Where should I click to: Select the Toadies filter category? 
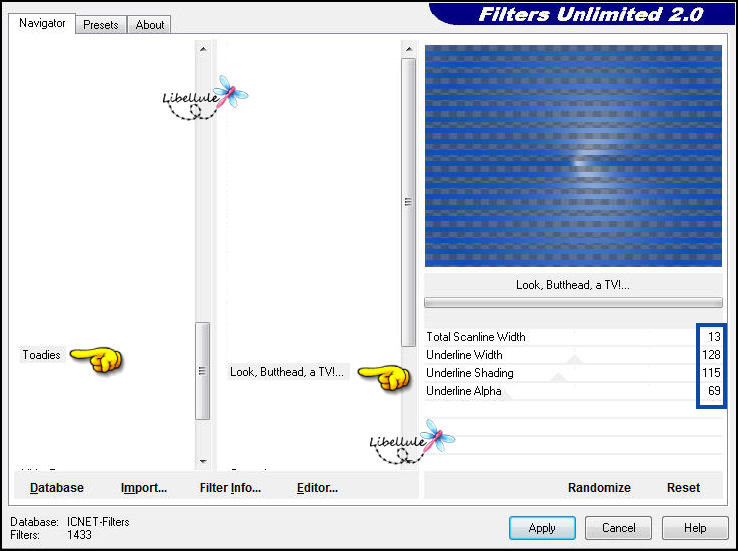[41, 355]
